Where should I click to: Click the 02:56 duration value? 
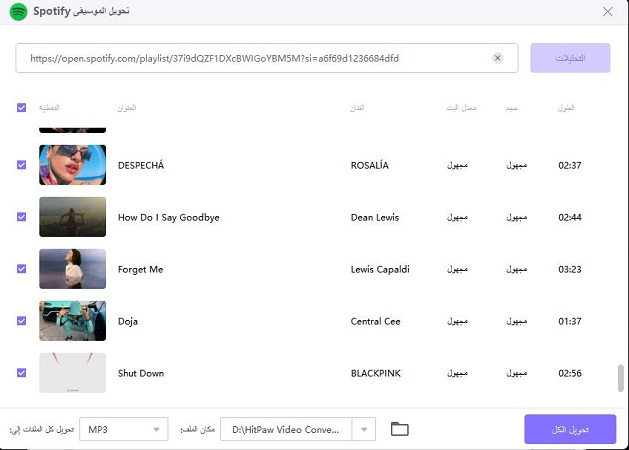(570, 373)
